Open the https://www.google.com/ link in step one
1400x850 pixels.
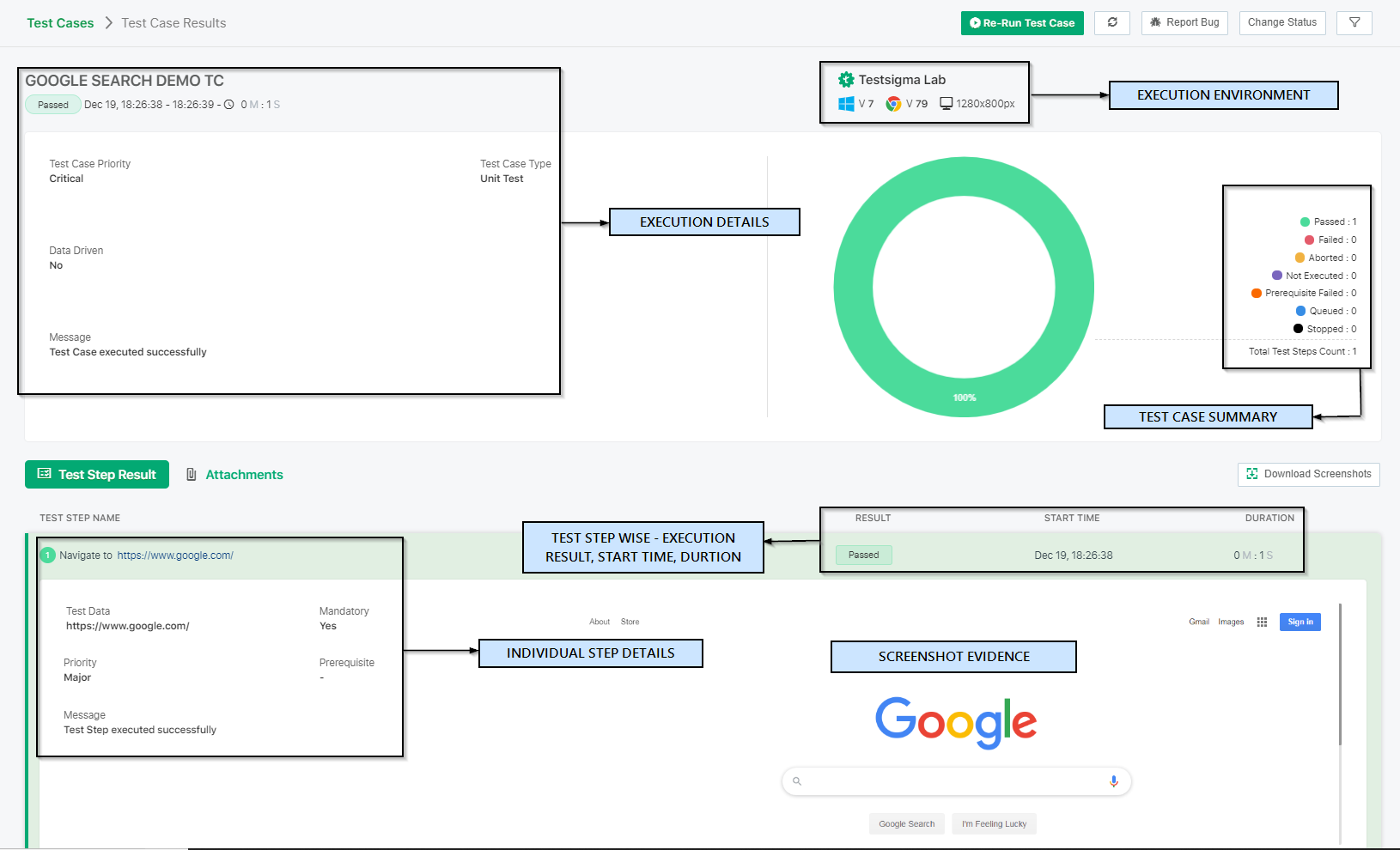pyautogui.click(x=175, y=555)
